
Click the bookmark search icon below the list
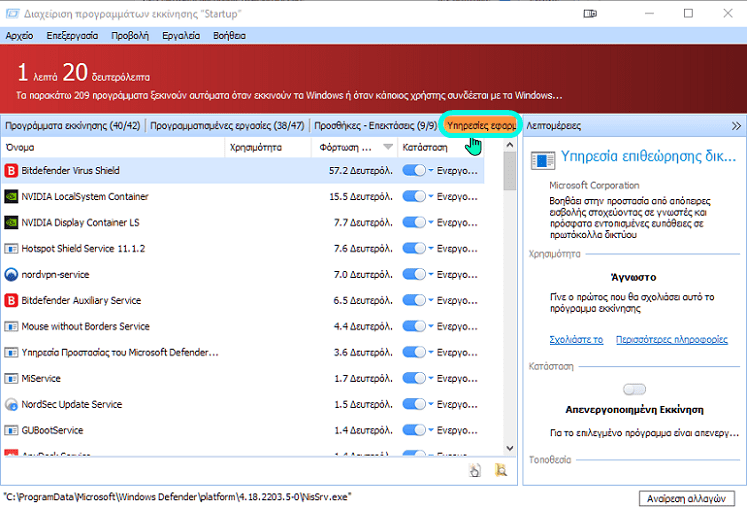(501, 470)
